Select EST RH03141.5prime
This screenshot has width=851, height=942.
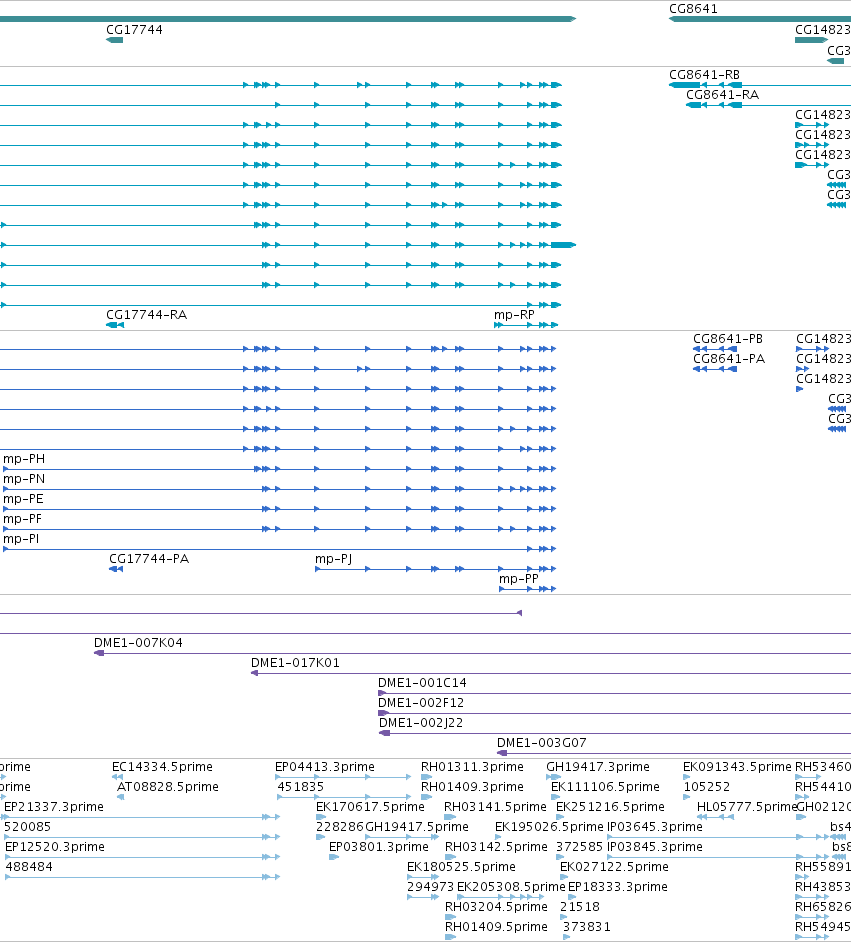click(x=495, y=807)
